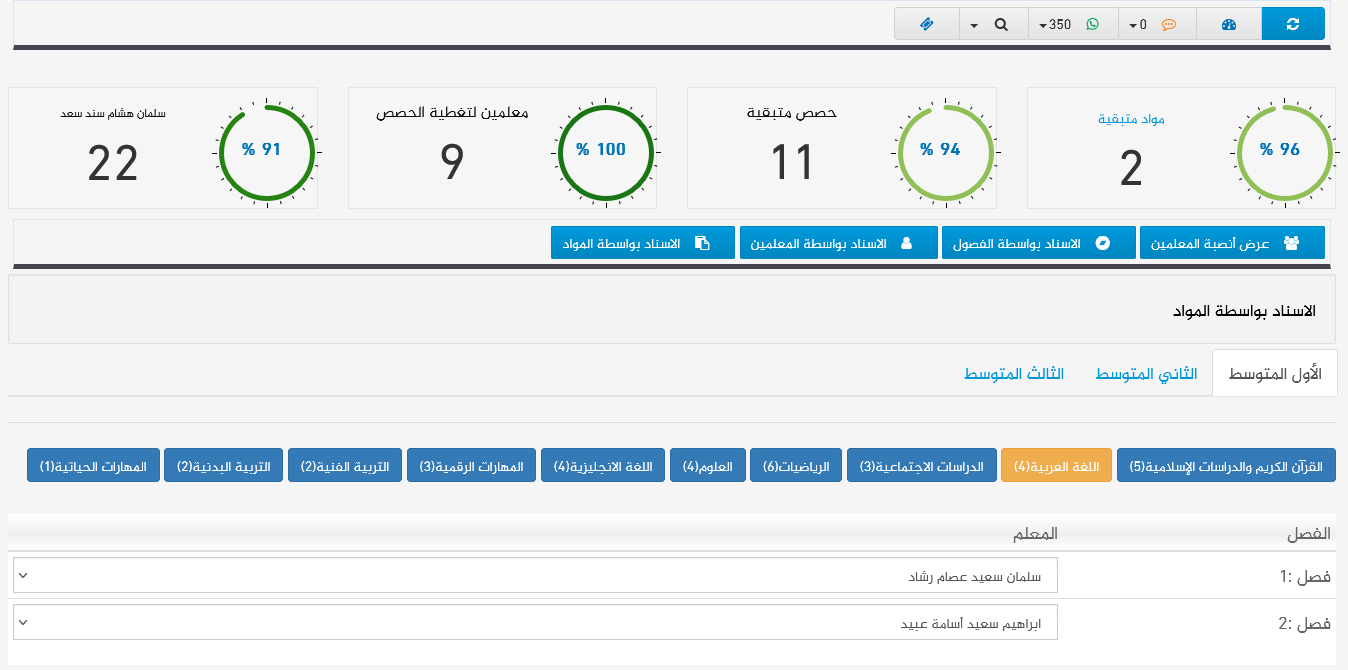Click the group icon in عرض أنصبة المعلمين
This screenshot has height=670, width=1348.
(1292, 243)
